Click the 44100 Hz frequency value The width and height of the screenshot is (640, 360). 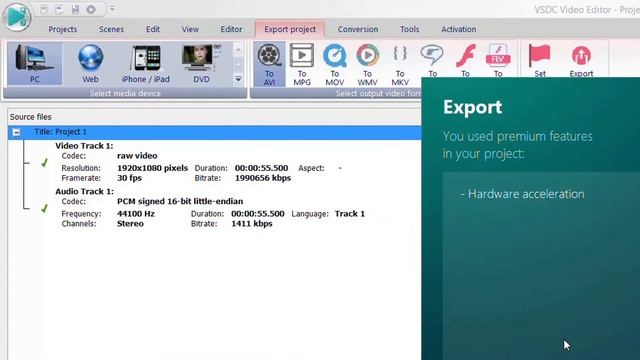[x=136, y=214]
